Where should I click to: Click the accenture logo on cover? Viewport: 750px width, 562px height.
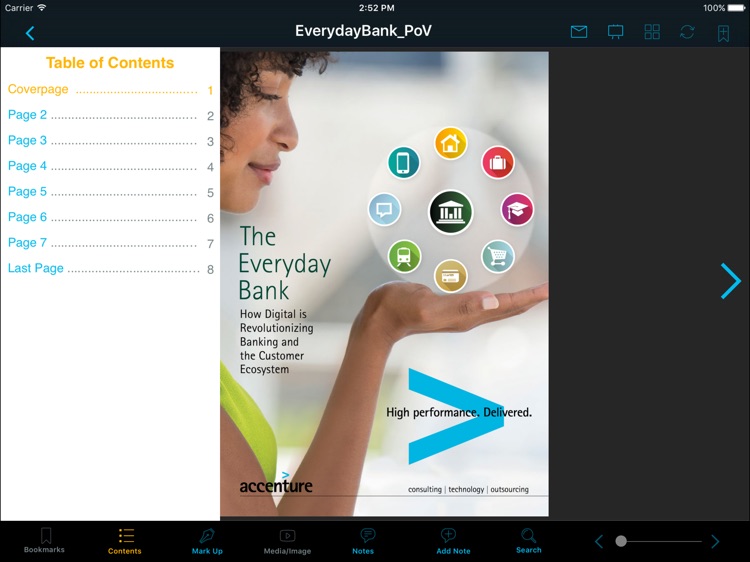coord(276,483)
